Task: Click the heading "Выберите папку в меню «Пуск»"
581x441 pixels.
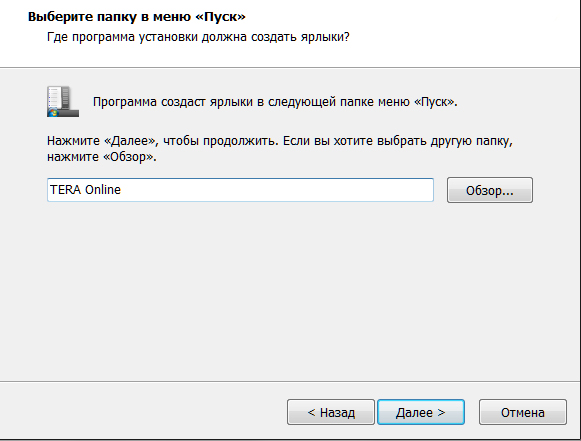Action: (x=137, y=17)
